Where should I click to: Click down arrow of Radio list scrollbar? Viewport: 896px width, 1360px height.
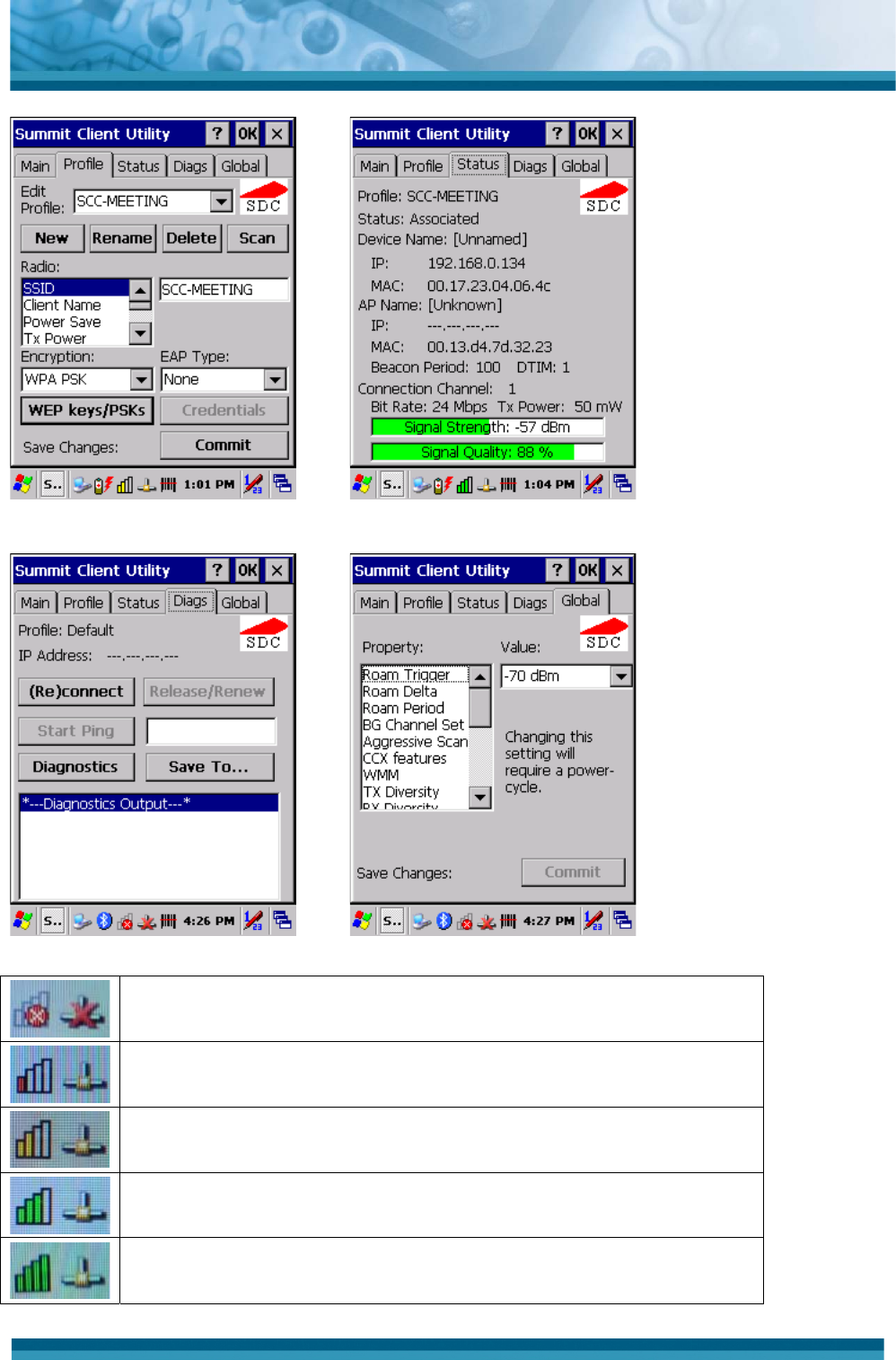pyautogui.click(x=140, y=333)
